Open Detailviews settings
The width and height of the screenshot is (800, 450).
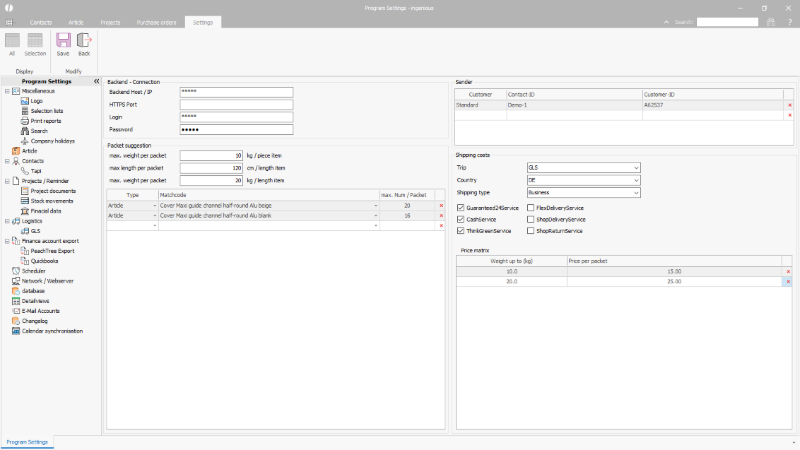point(35,301)
